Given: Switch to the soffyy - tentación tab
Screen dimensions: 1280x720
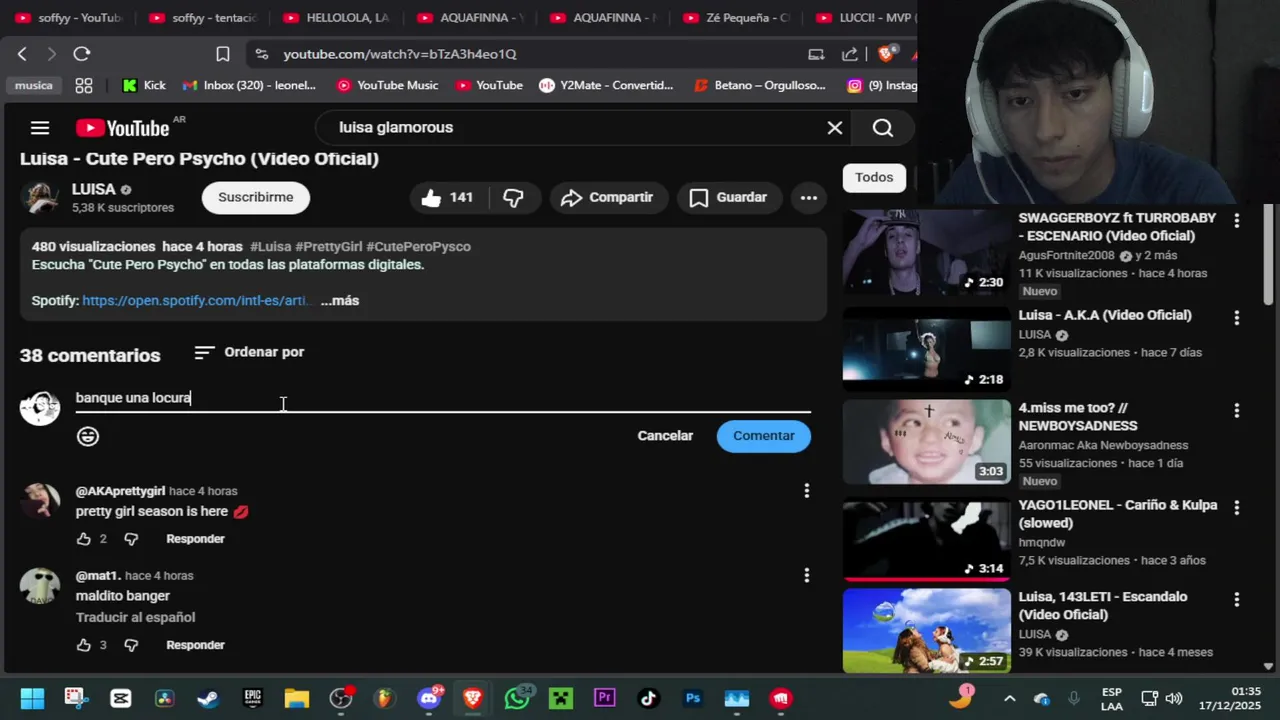Looking at the screenshot, I should coord(203,18).
